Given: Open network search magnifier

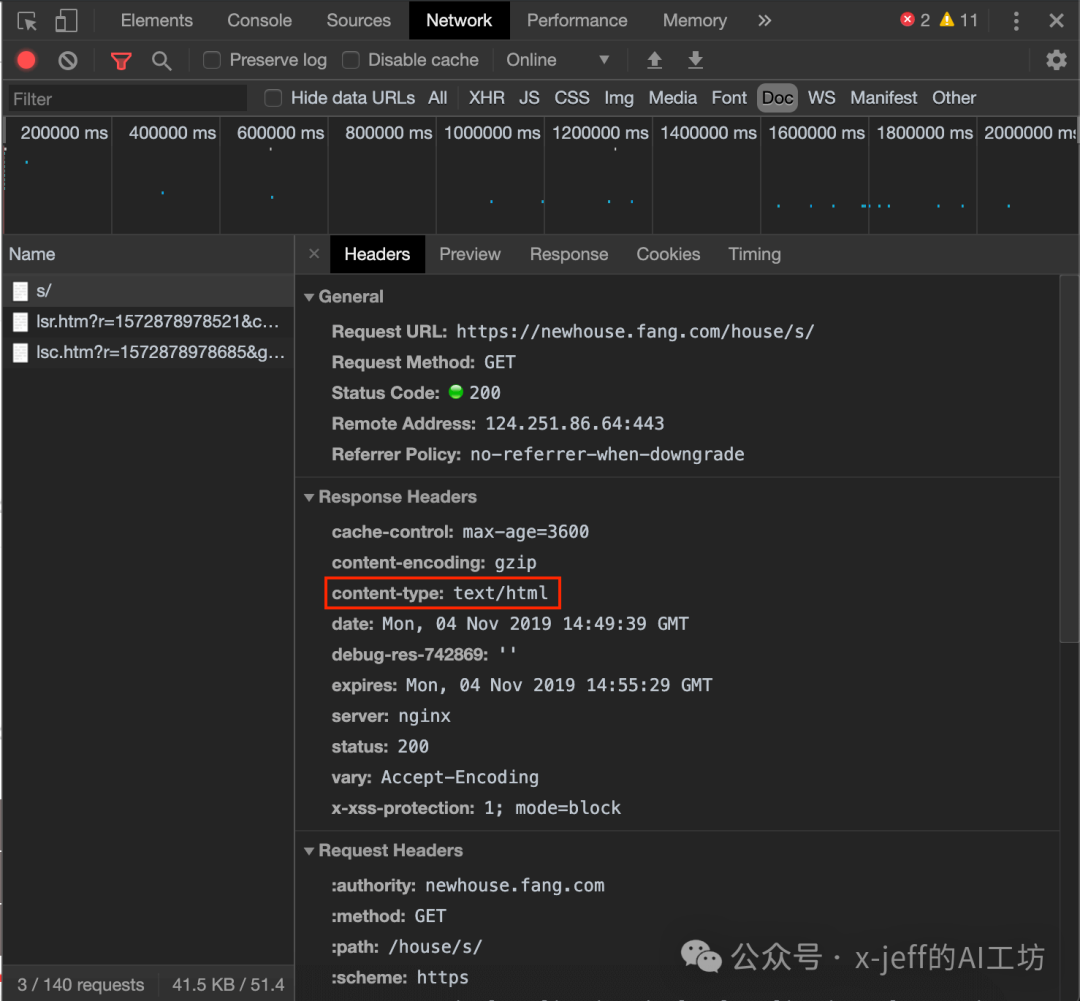Looking at the screenshot, I should click(161, 61).
